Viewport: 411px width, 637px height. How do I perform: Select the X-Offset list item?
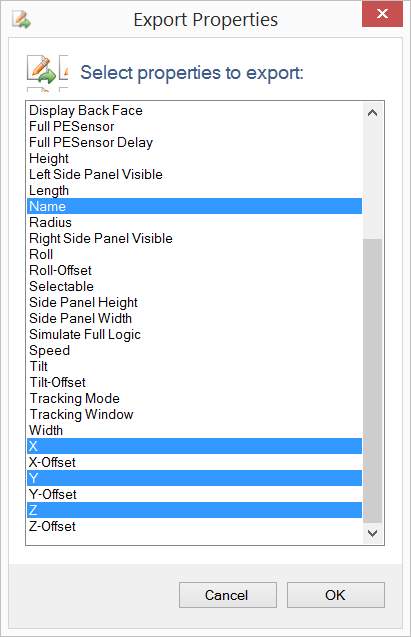pos(195,462)
